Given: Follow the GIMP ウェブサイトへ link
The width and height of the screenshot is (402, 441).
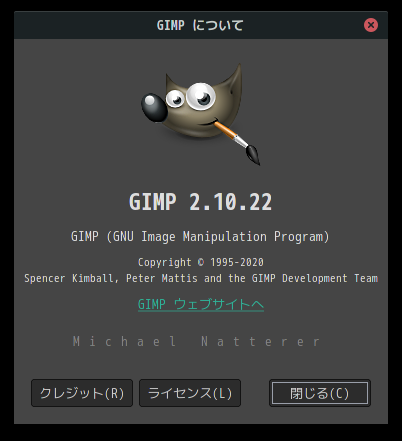Looking at the screenshot, I should (201, 304).
